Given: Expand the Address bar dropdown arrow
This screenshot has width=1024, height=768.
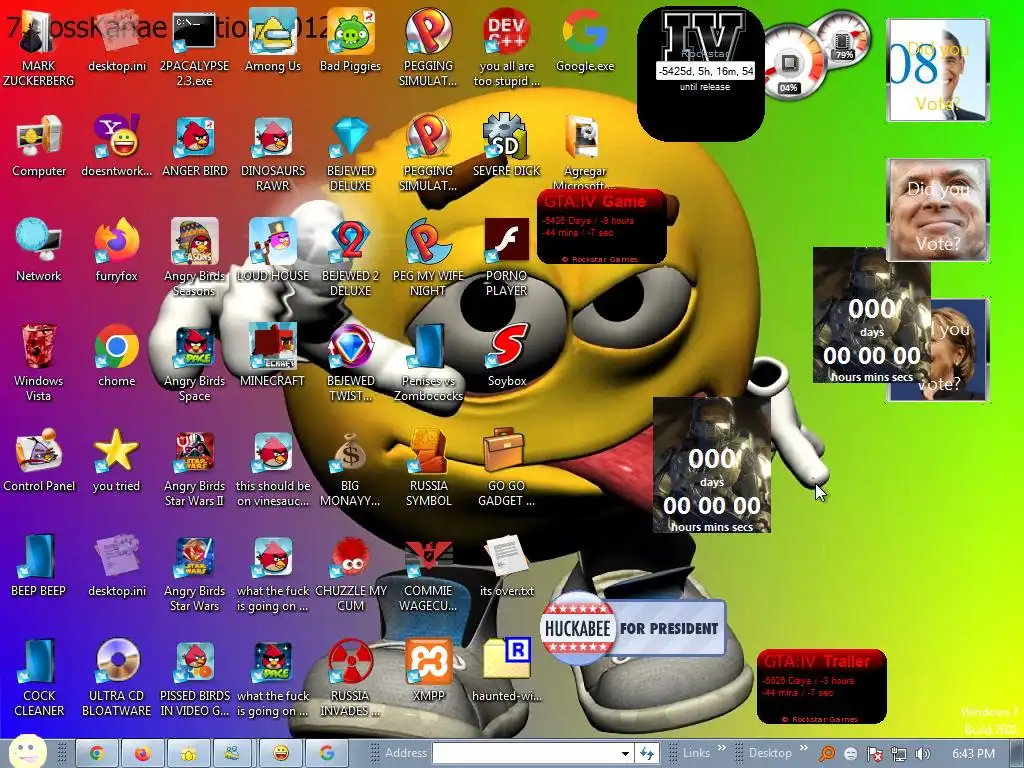Looking at the screenshot, I should coord(625,754).
